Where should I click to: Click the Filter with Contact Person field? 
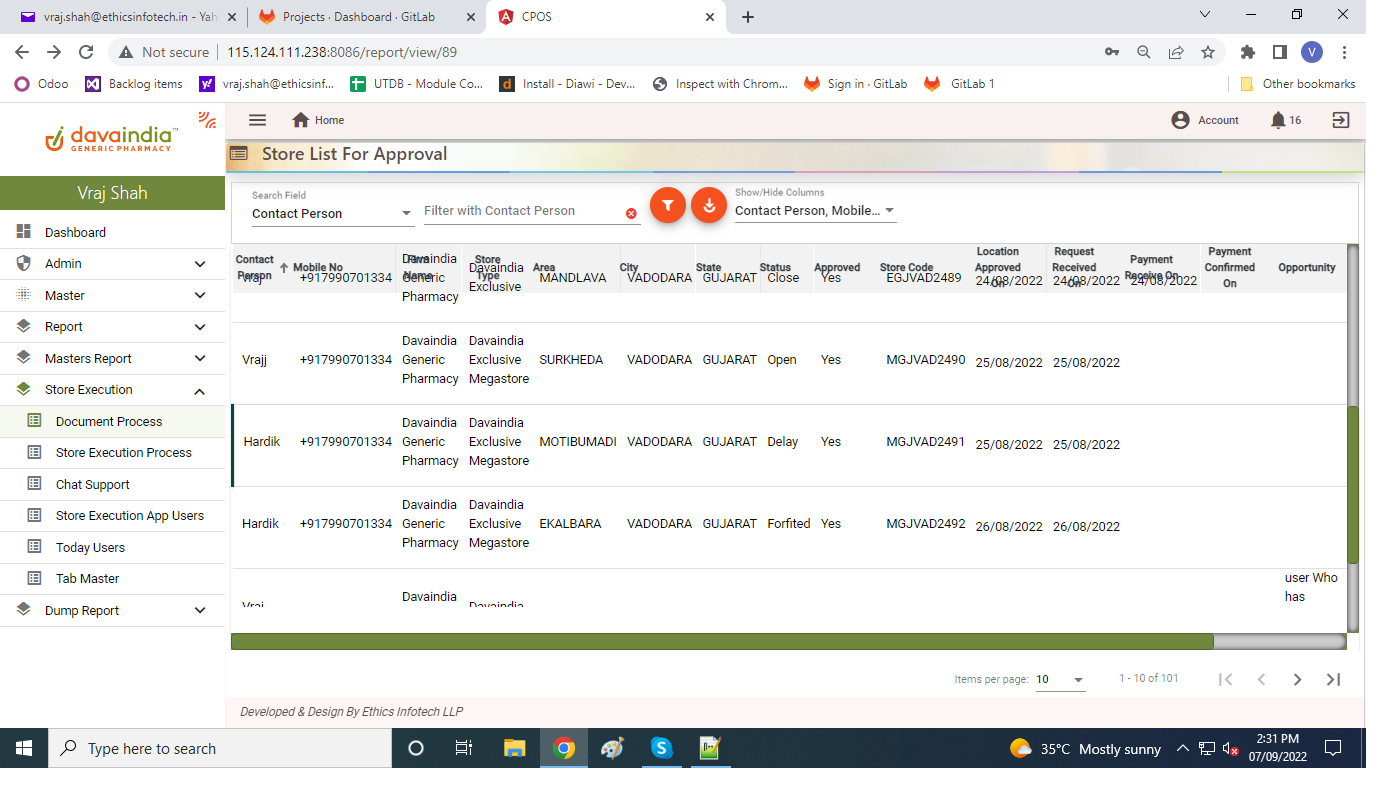tap(520, 211)
